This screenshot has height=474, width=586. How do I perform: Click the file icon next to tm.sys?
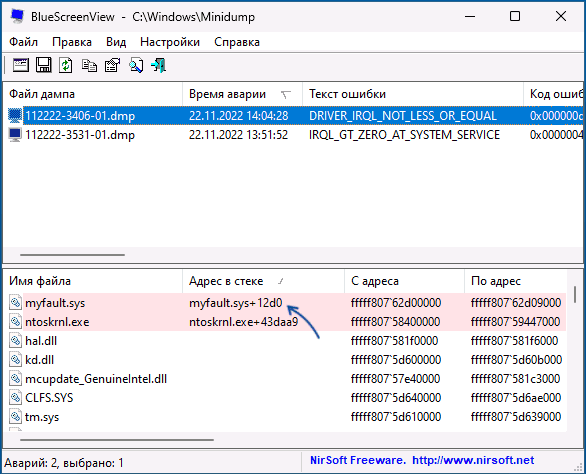[x=15, y=416]
